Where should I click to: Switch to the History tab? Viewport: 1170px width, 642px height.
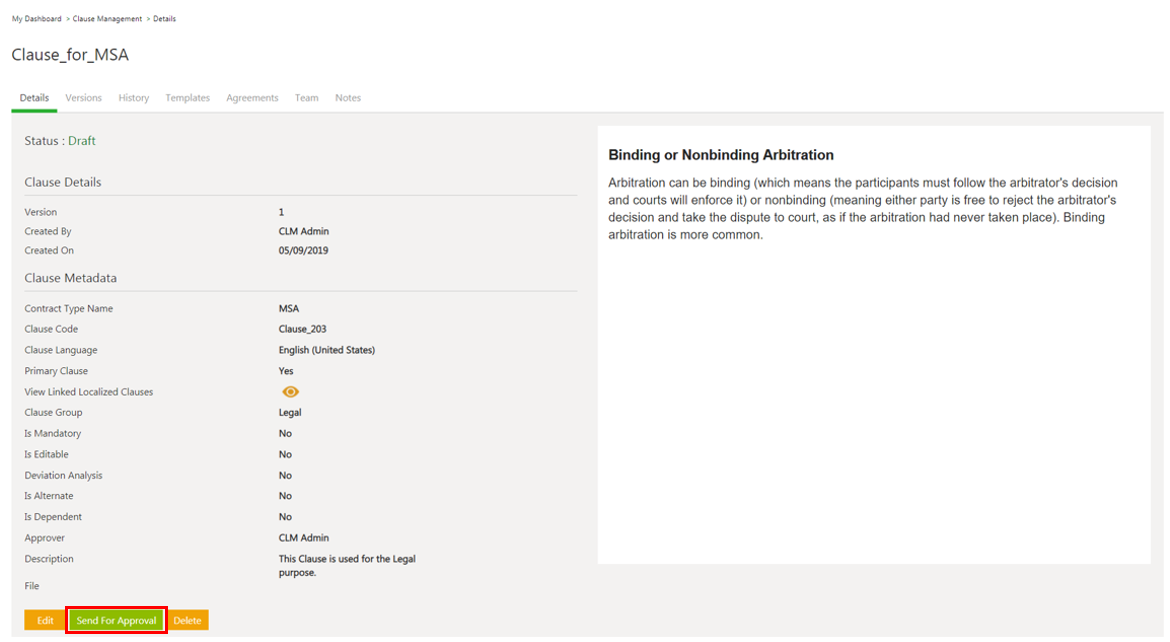133,98
